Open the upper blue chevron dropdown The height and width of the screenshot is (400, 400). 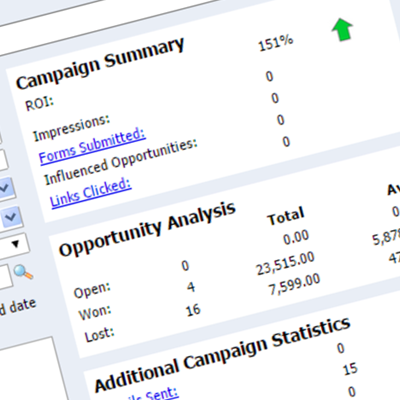(x=5, y=189)
